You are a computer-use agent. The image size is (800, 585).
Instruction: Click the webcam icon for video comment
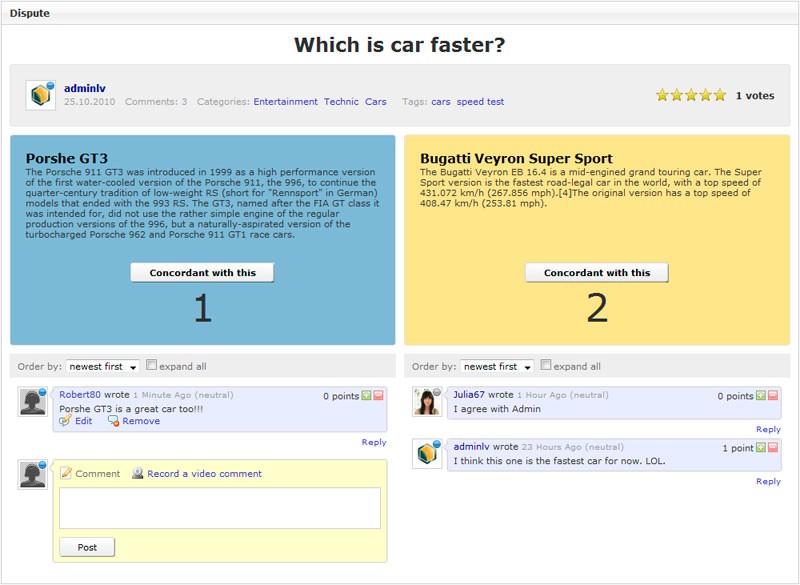[x=137, y=473]
